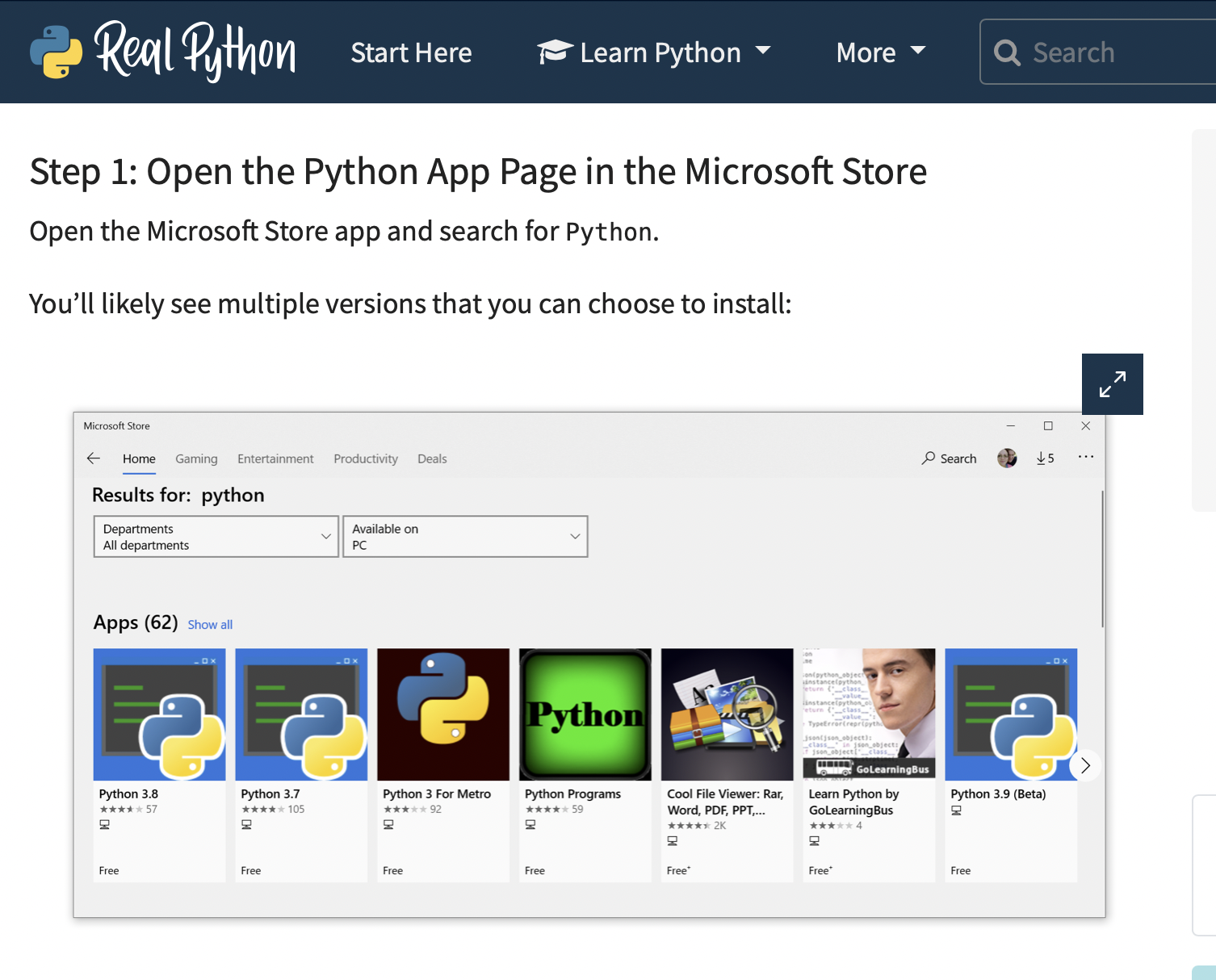Screen dimensions: 1216x980
Task: Click the star rating with 59 reviews
Action: coord(555,810)
